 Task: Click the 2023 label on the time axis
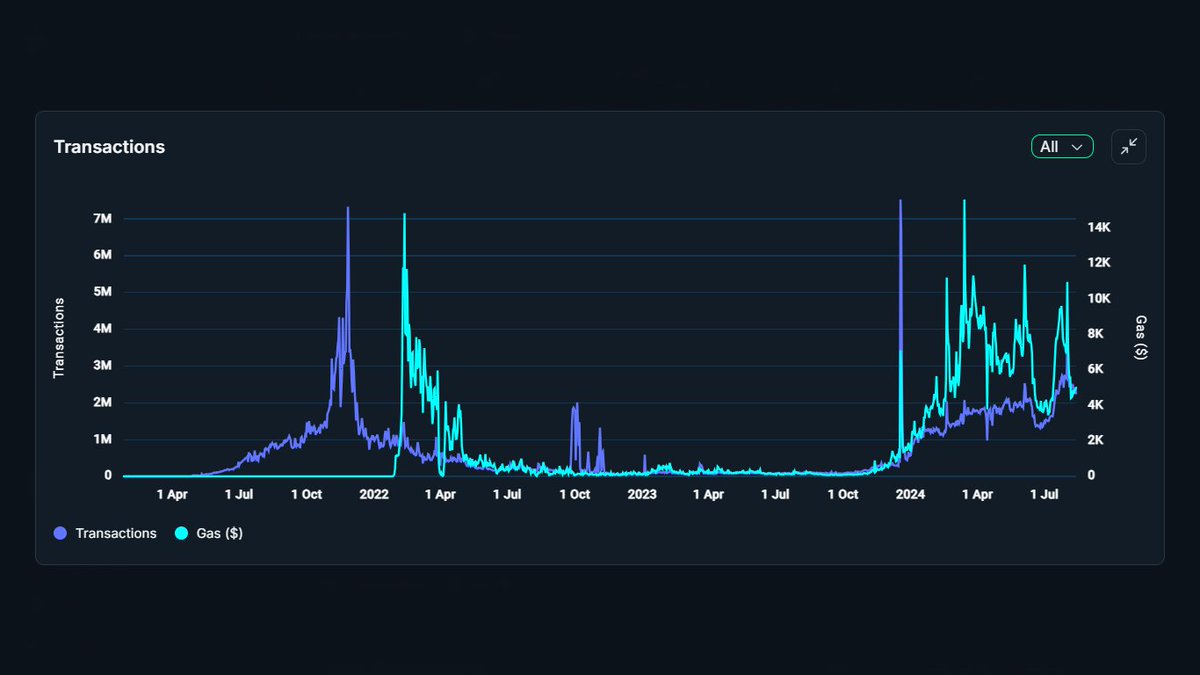click(x=642, y=494)
